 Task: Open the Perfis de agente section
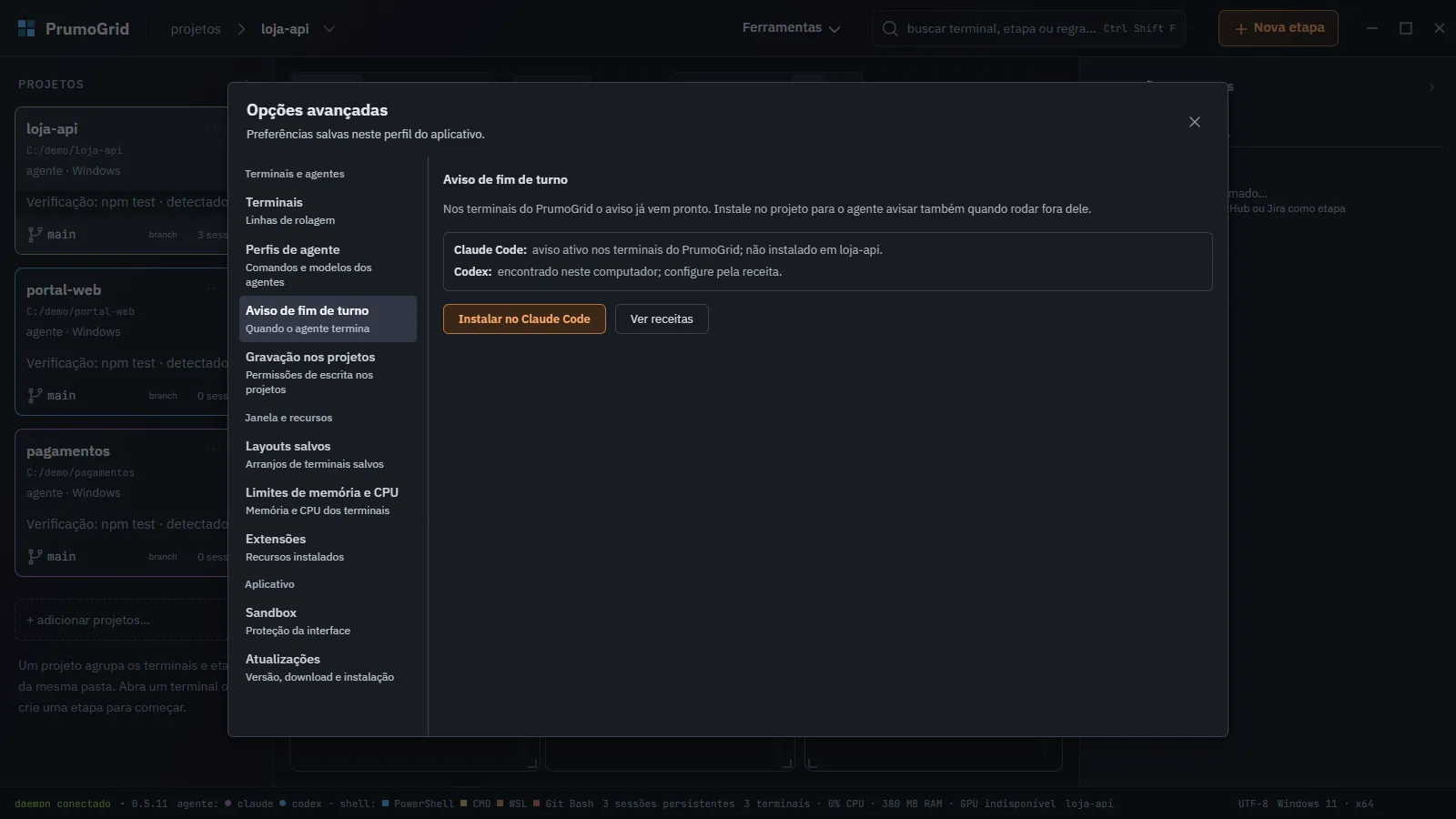tap(328, 265)
